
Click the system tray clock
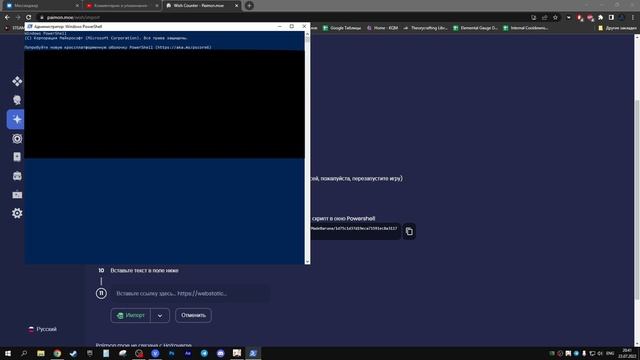pos(627,353)
